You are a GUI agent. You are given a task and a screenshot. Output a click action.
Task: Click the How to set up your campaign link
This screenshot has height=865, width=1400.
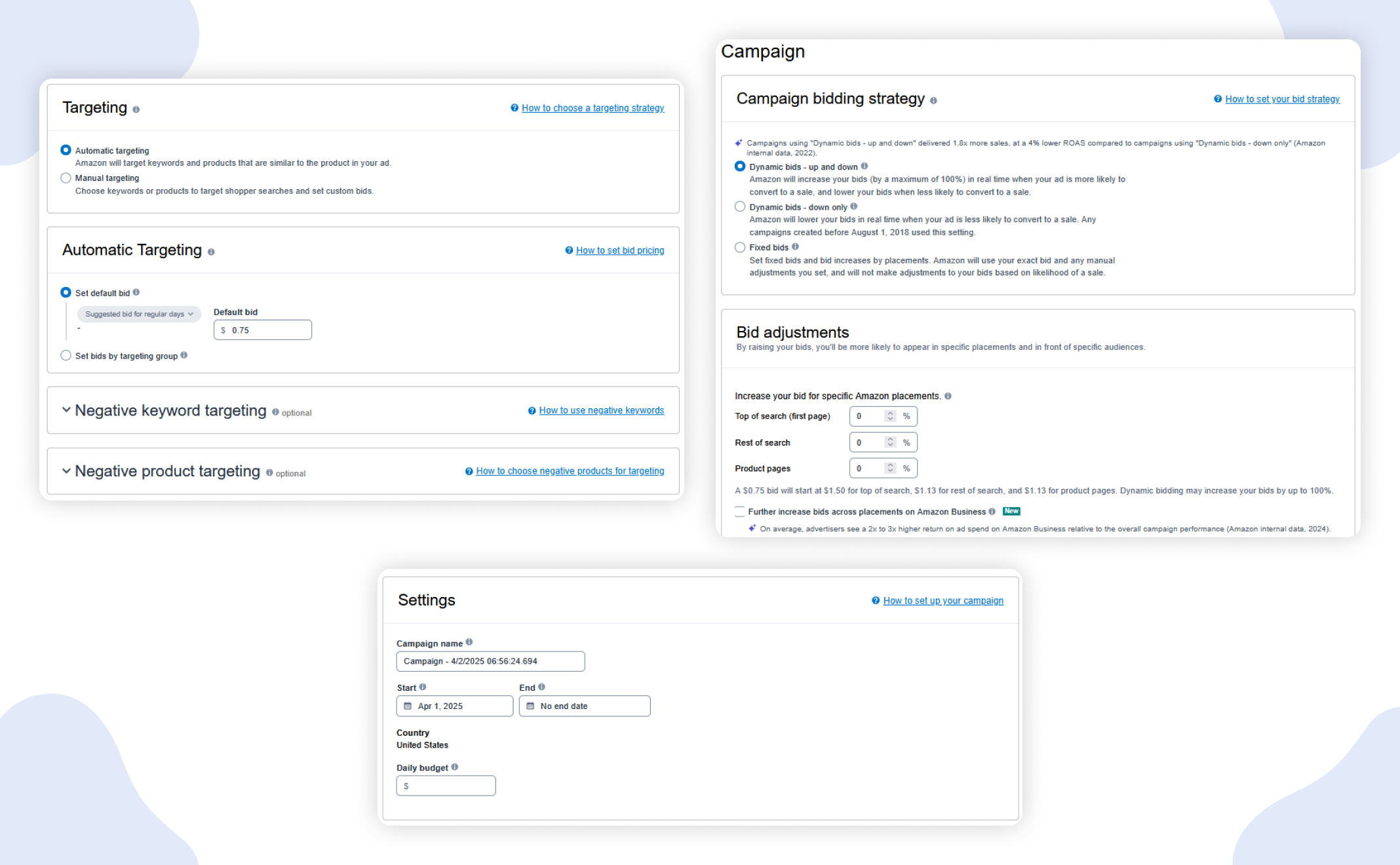[x=943, y=600]
